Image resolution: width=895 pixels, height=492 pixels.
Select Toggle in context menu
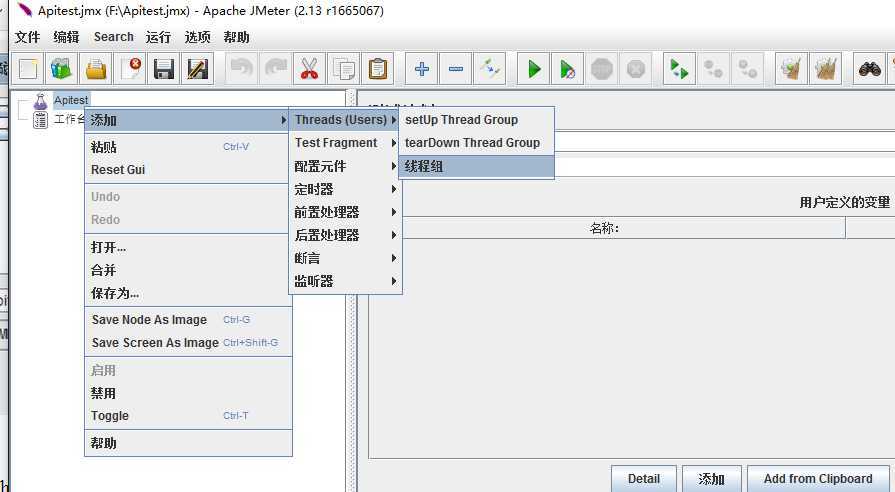(188, 416)
